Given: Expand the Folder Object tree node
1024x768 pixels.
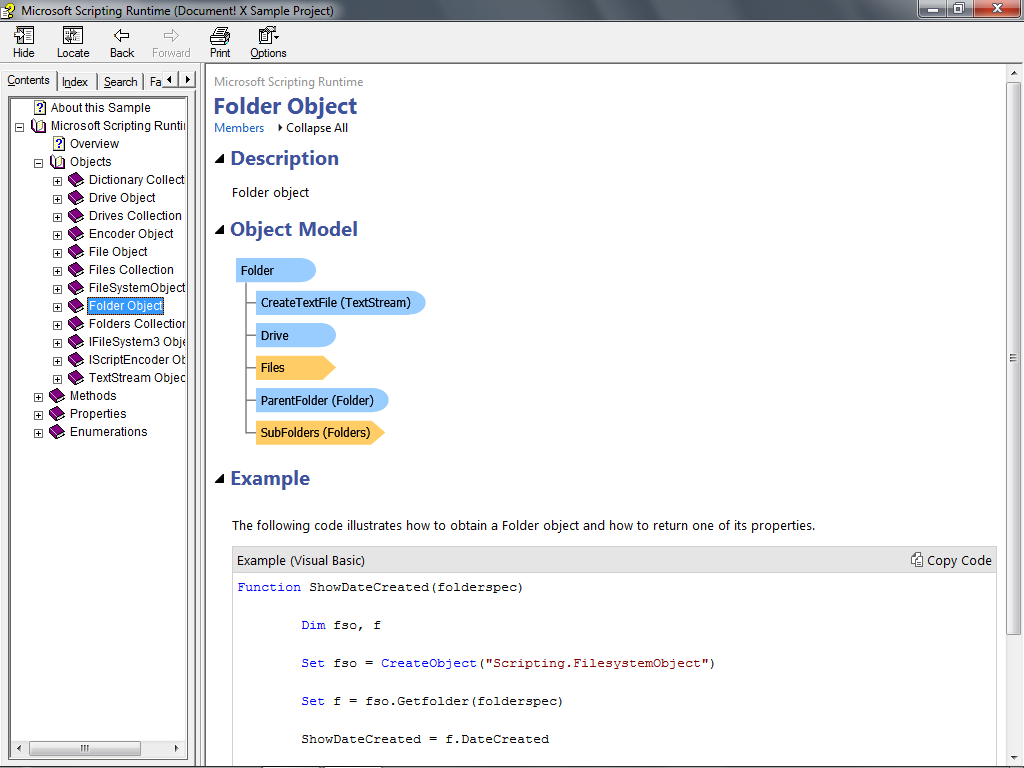Looking at the screenshot, I should pos(57,307).
